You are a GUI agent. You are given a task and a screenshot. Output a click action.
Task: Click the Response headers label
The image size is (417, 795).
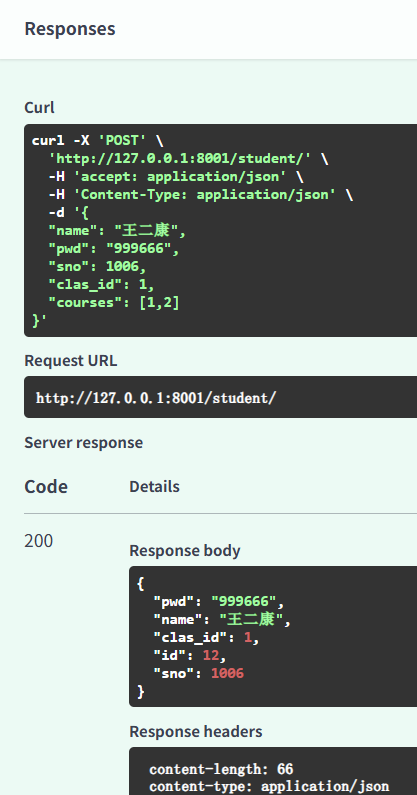click(x=196, y=732)
